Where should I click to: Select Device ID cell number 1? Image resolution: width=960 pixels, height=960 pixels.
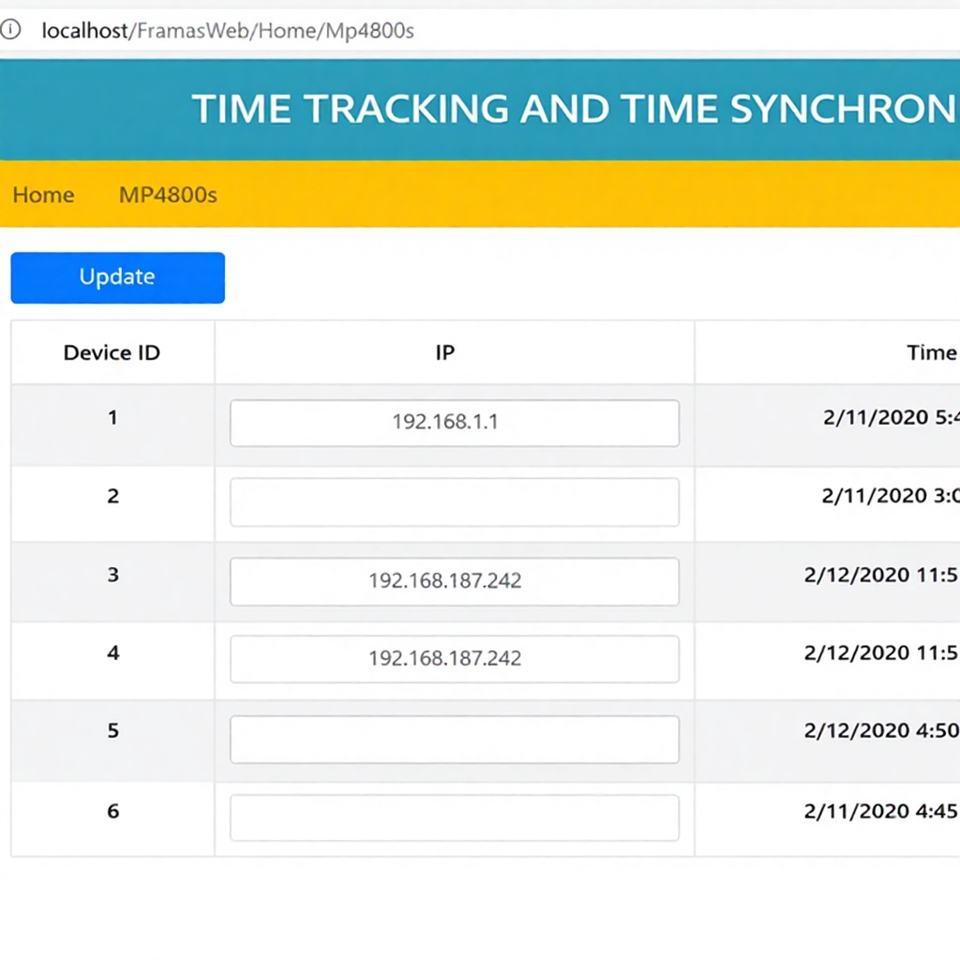[113, 418]
